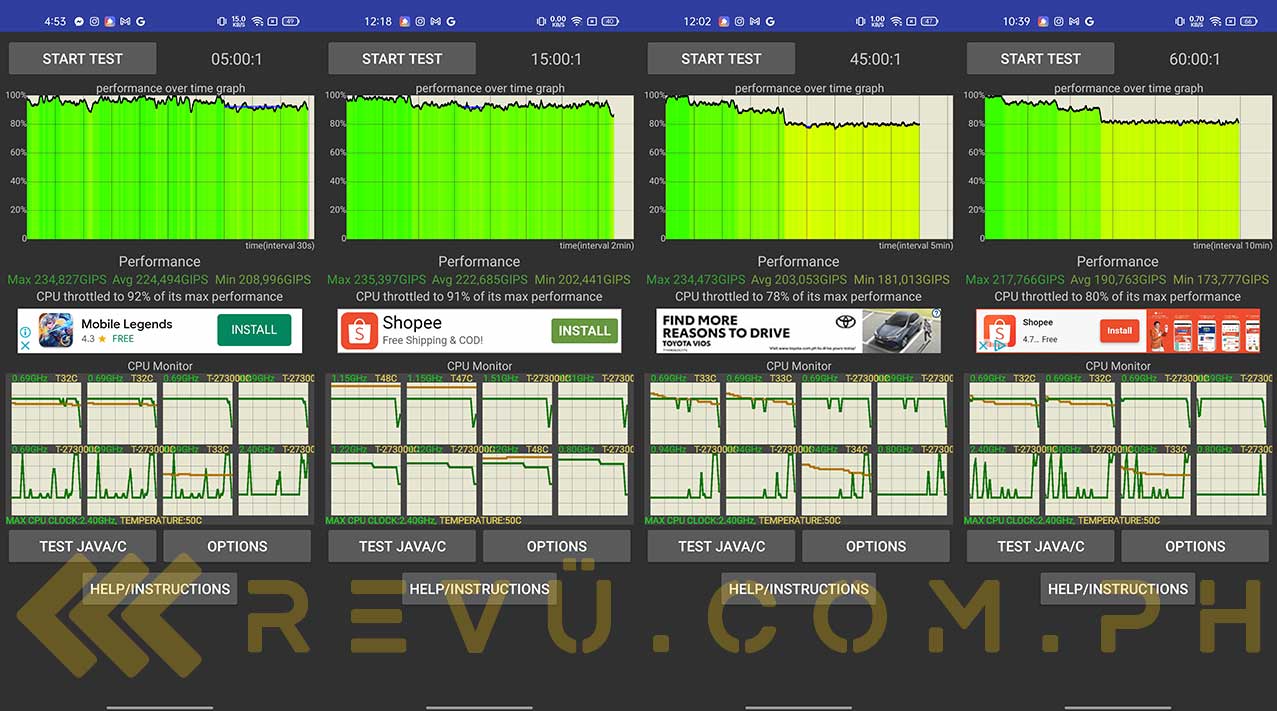Tap the 'Avg 224,494GIPS' value
Image resolution: width=1277 pixels, height=711 pixels.
pos(160,280)
